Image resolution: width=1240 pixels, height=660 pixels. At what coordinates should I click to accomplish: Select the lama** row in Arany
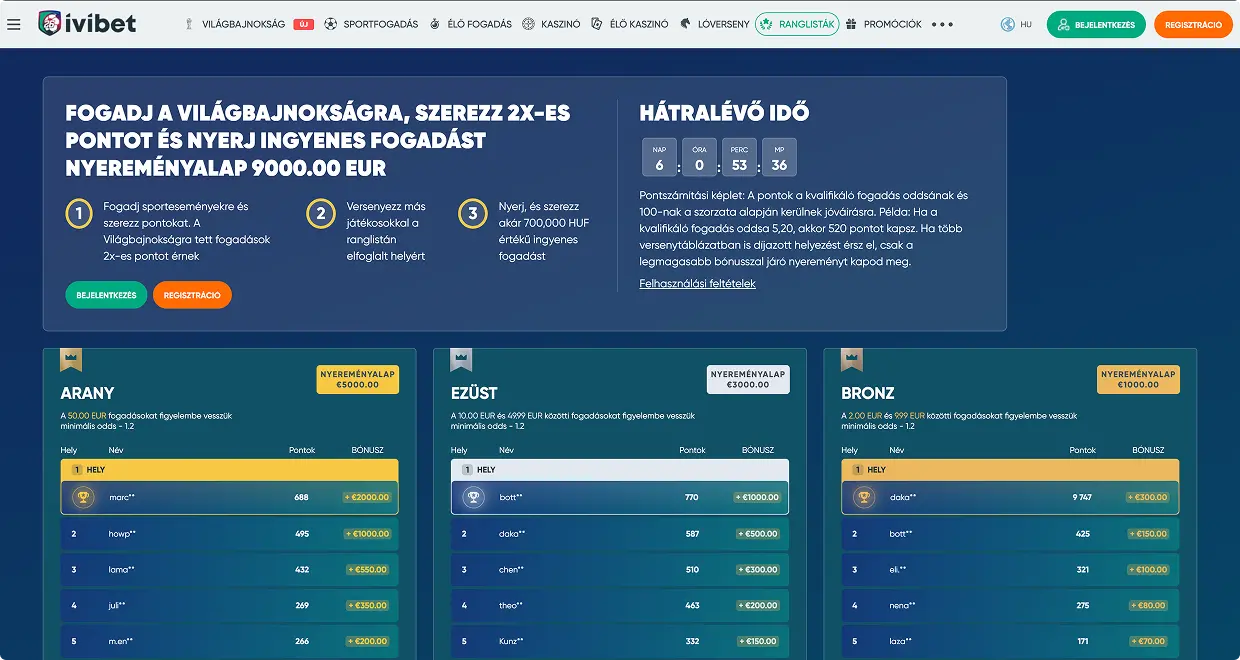pyautogui.click(x=230, y=570)
